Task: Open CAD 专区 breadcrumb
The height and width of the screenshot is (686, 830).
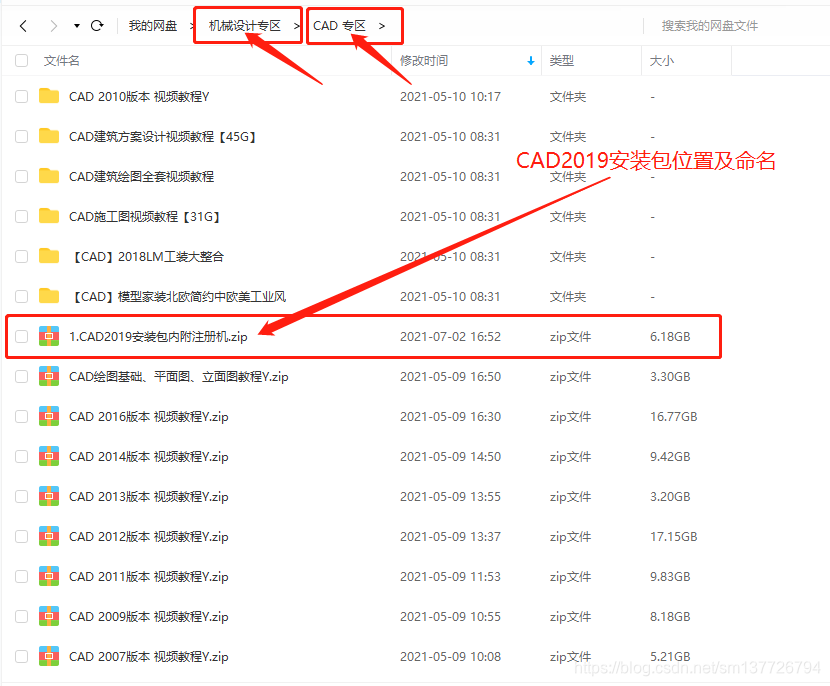Action: [339, 25]
